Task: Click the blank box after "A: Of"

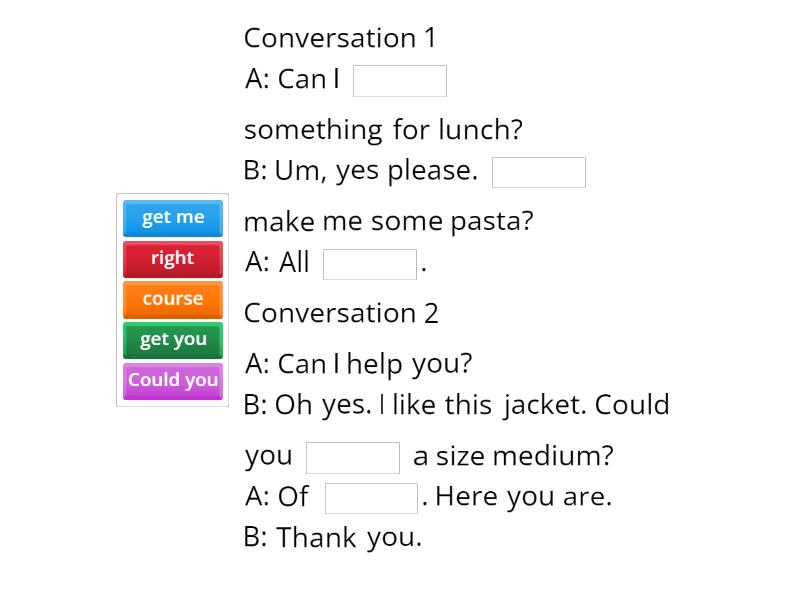Action: (x=371, y=497)
